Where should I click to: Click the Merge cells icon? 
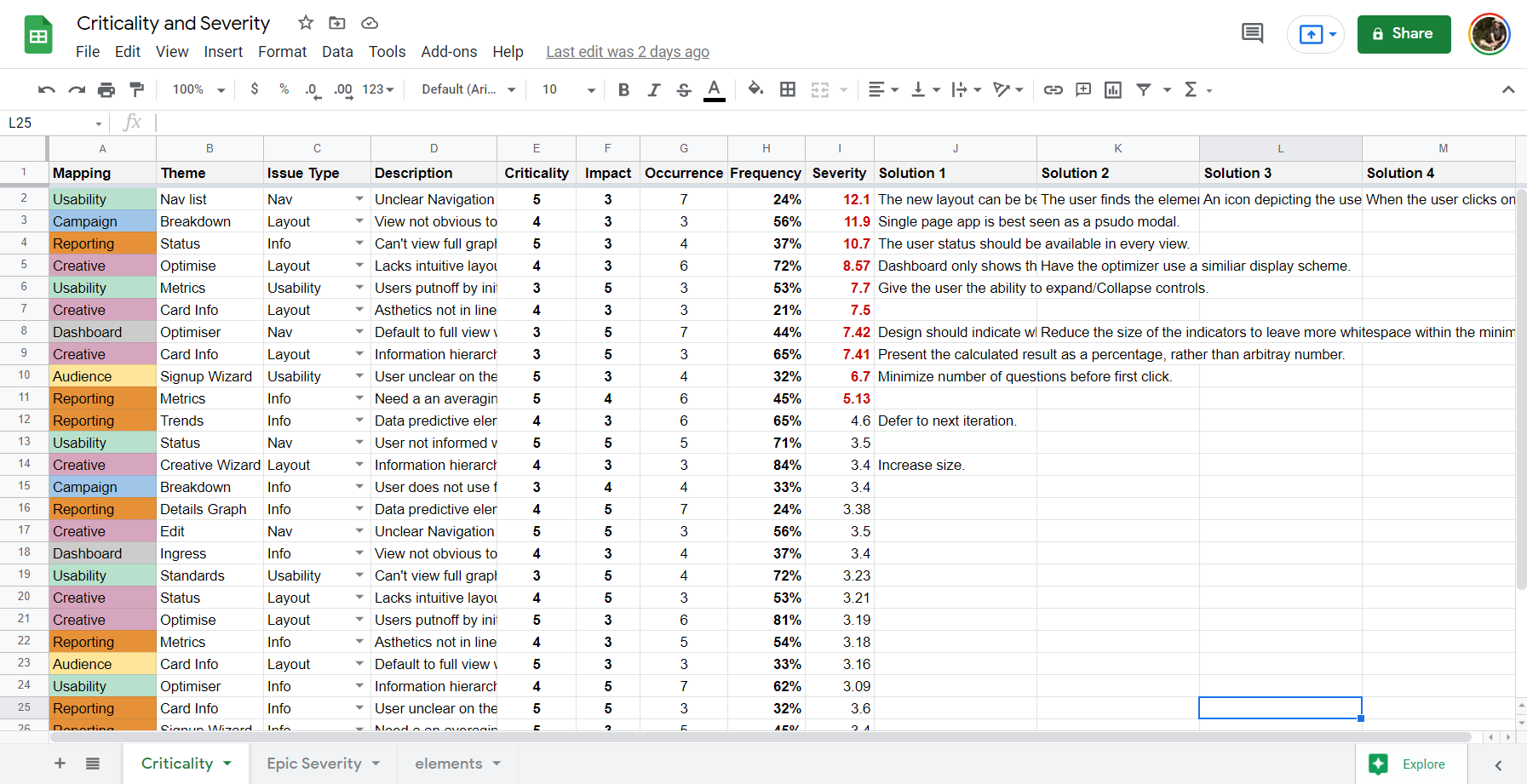819,89
